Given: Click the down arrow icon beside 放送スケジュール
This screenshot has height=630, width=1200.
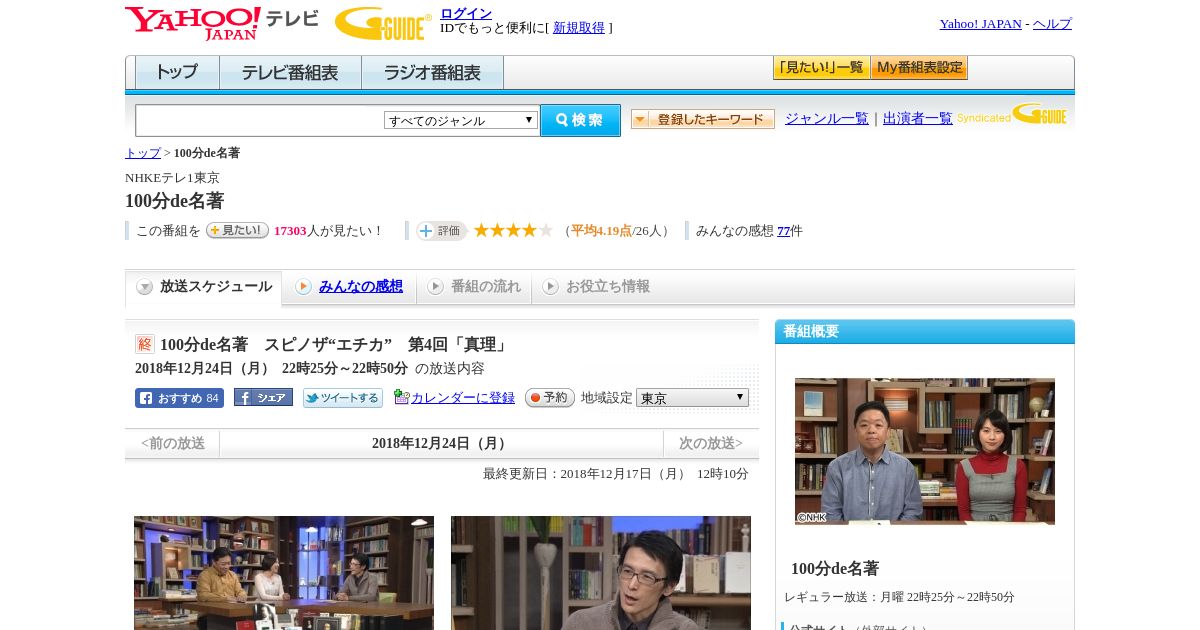Looking at the screenshot, I should point(145,287).
